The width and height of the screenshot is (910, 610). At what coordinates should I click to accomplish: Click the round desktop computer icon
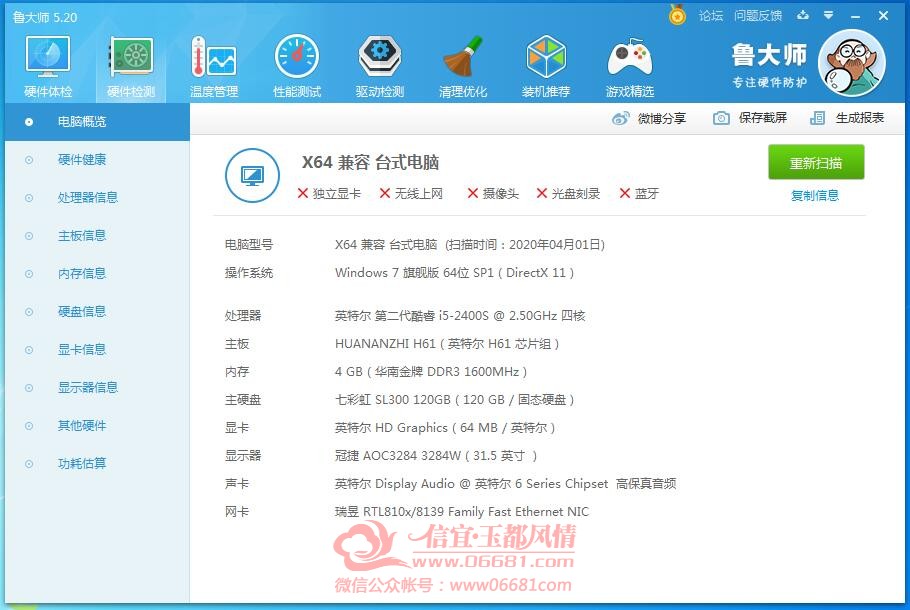(x=252, y=175)
